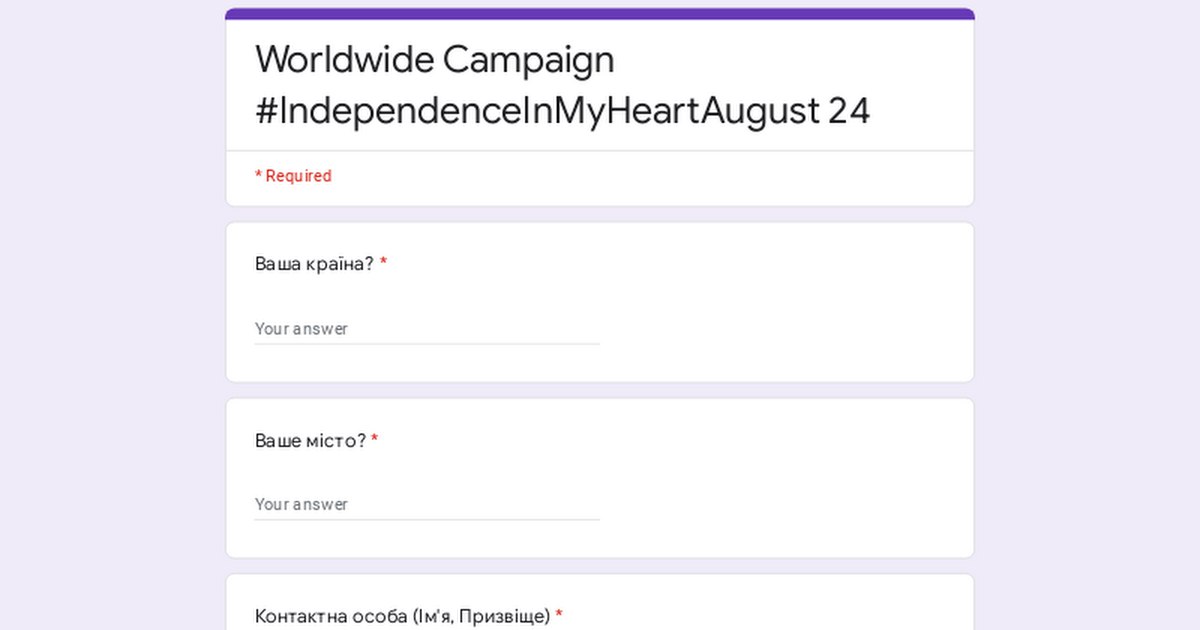This screenshot has width=1200, height=630.
Task: Click the divider line below the form title
Action: pyautogui.click(x=600, y=151)
